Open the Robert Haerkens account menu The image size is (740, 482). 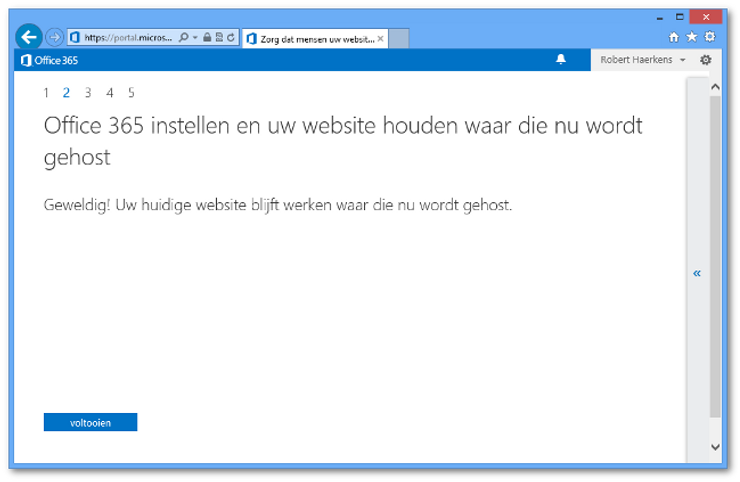642,60
